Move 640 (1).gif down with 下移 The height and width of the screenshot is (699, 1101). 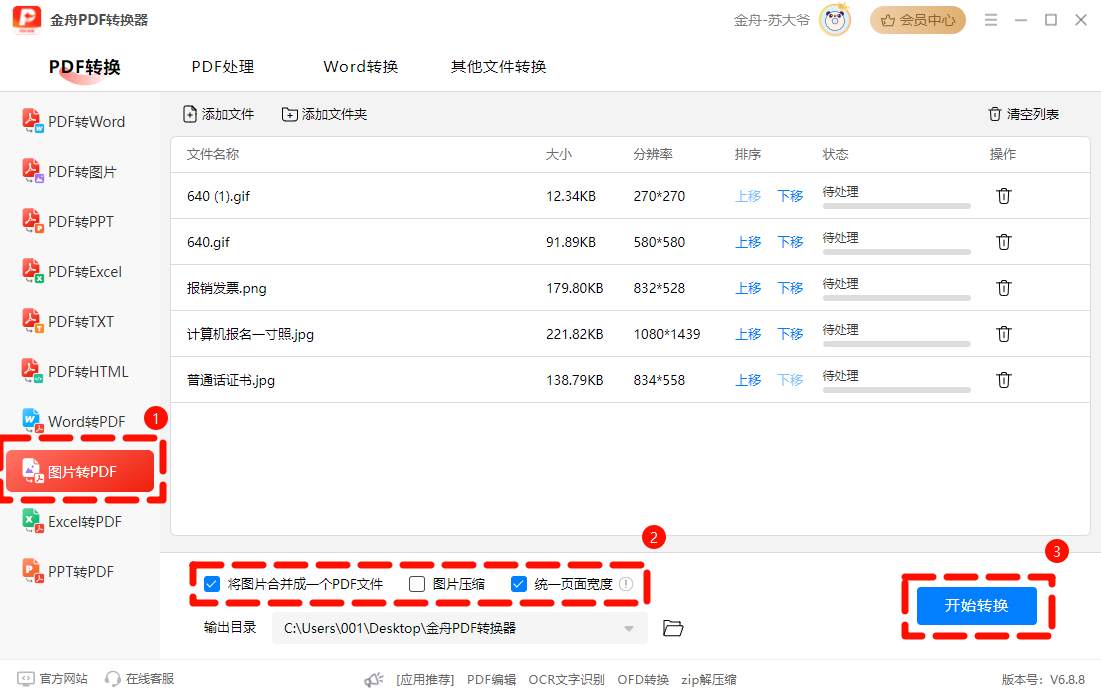pyautogui.click(x=790, y=196)
